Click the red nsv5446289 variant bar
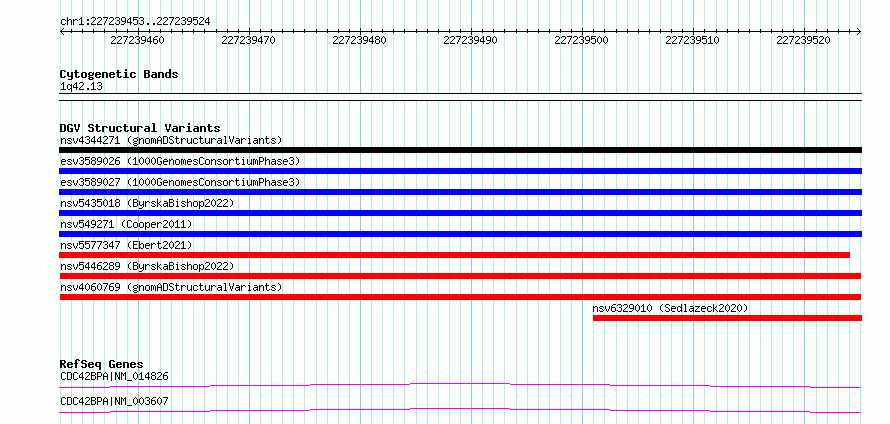This screenshot has height=424, width=890. (460, 276)
